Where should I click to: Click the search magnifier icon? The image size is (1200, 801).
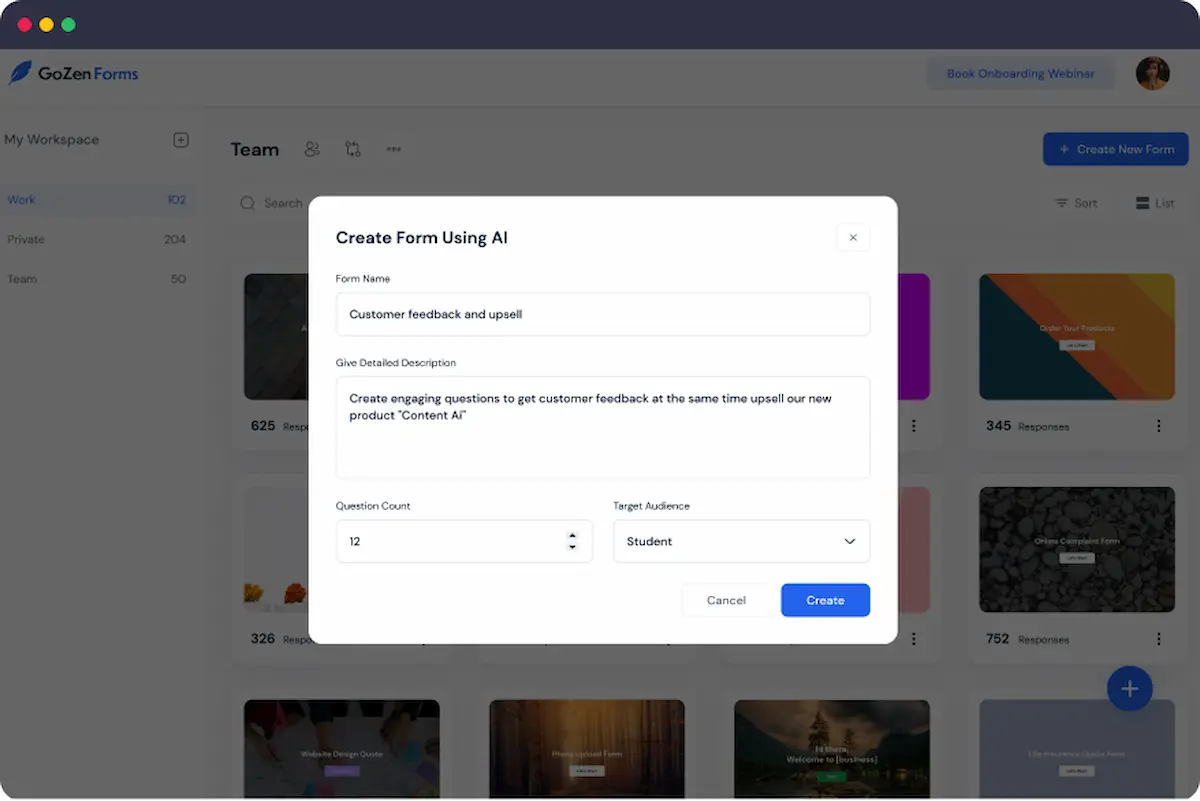[247, 203]
